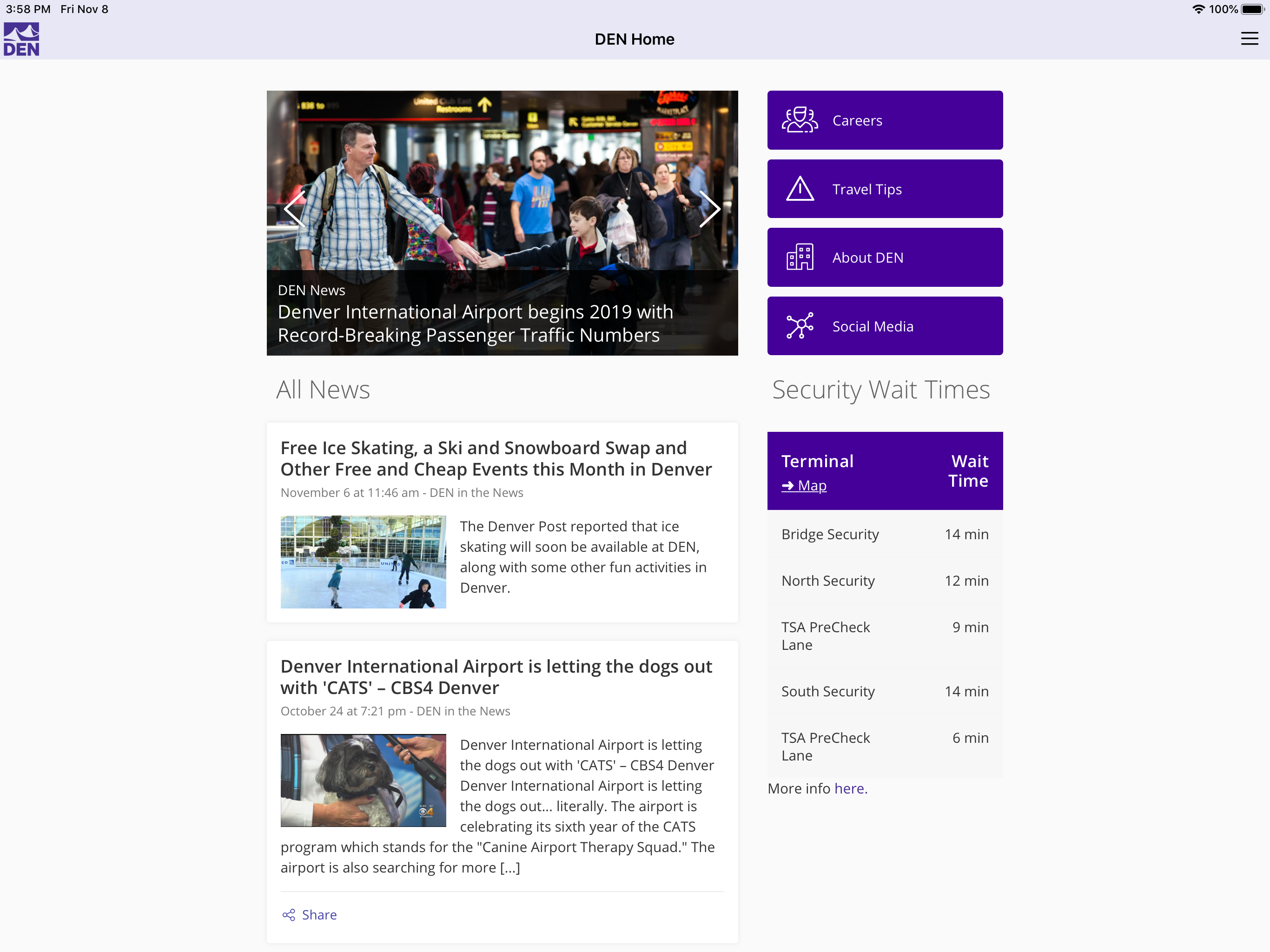Tap the DEN logo
The height and width of the screenshot is (952, 1270).
click(21, 39)
